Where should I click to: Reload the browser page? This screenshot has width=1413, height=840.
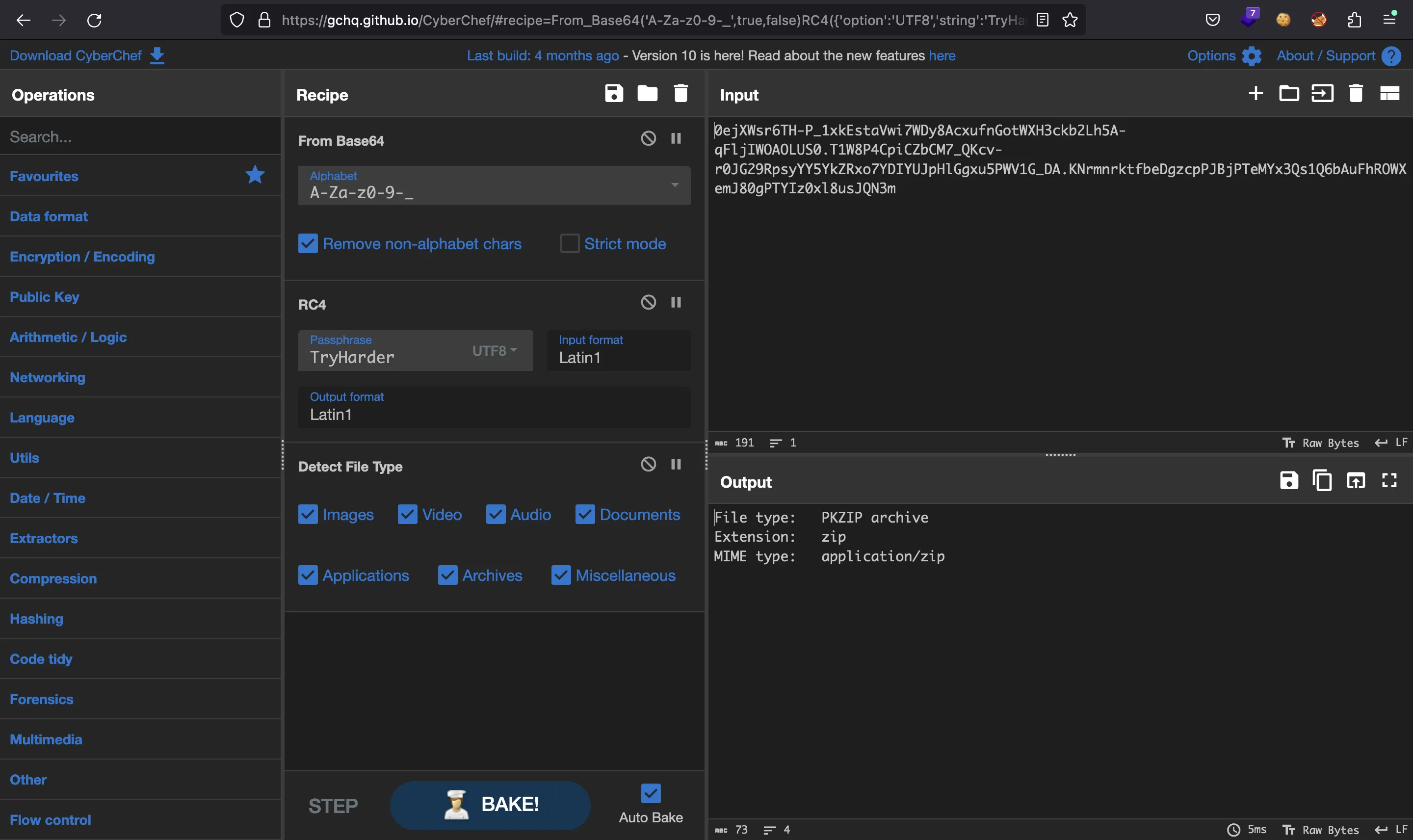tap(94, 21)
